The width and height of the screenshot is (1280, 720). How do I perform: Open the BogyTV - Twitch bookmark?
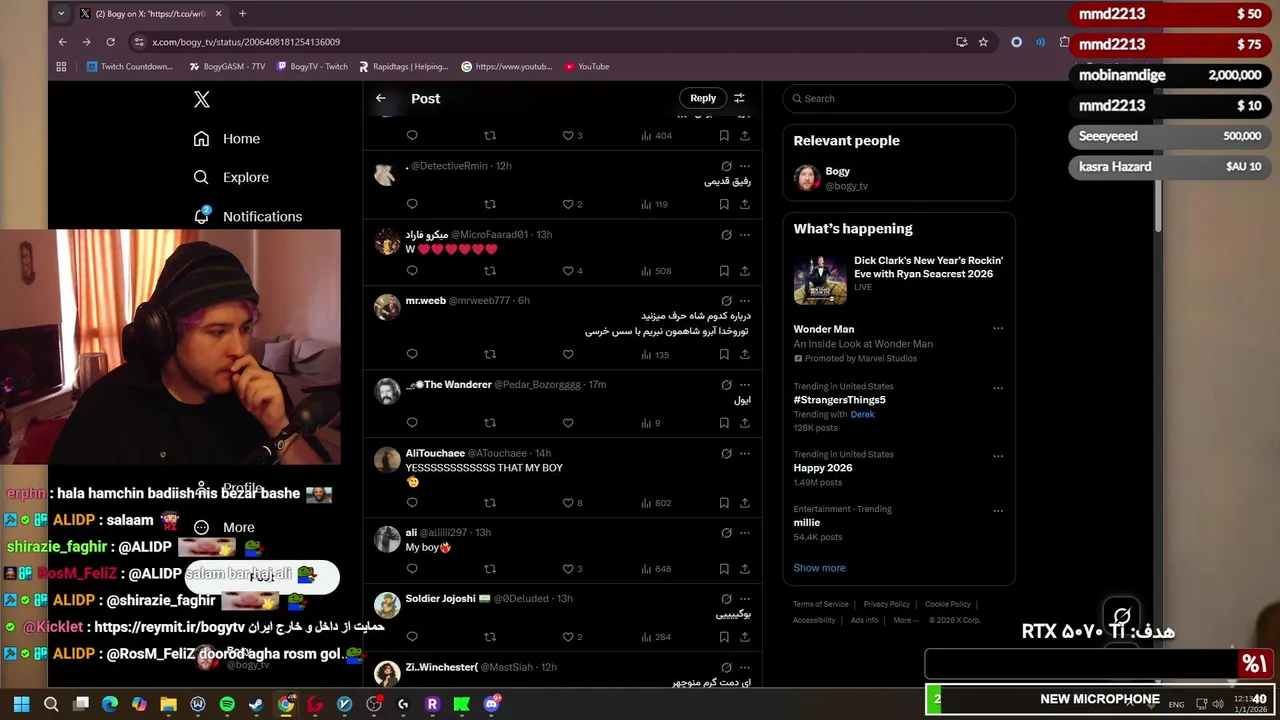click(x=312, y=67)
